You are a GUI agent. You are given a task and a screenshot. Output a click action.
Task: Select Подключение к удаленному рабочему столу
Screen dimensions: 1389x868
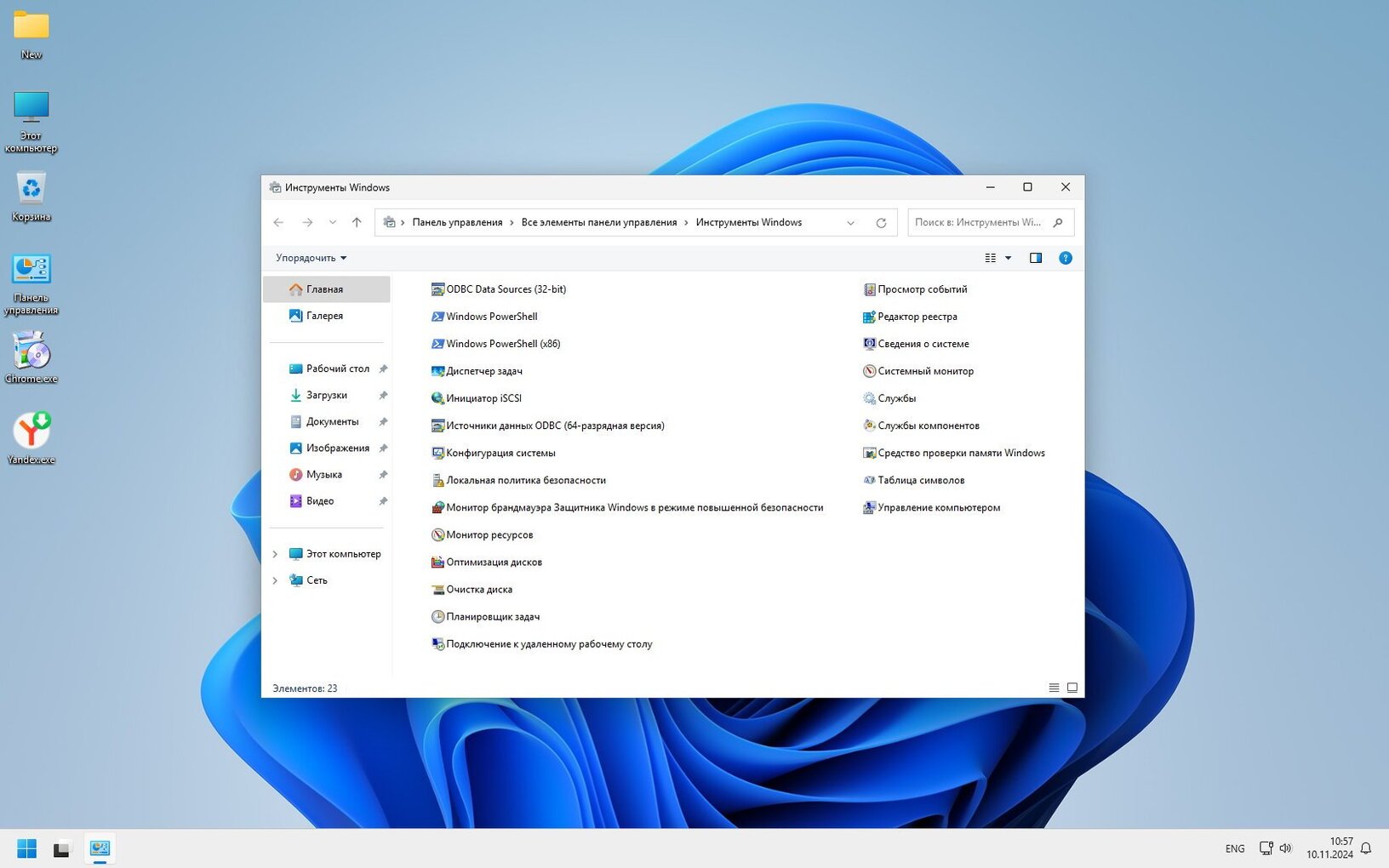pyautogui.click(x=541, y=644)
